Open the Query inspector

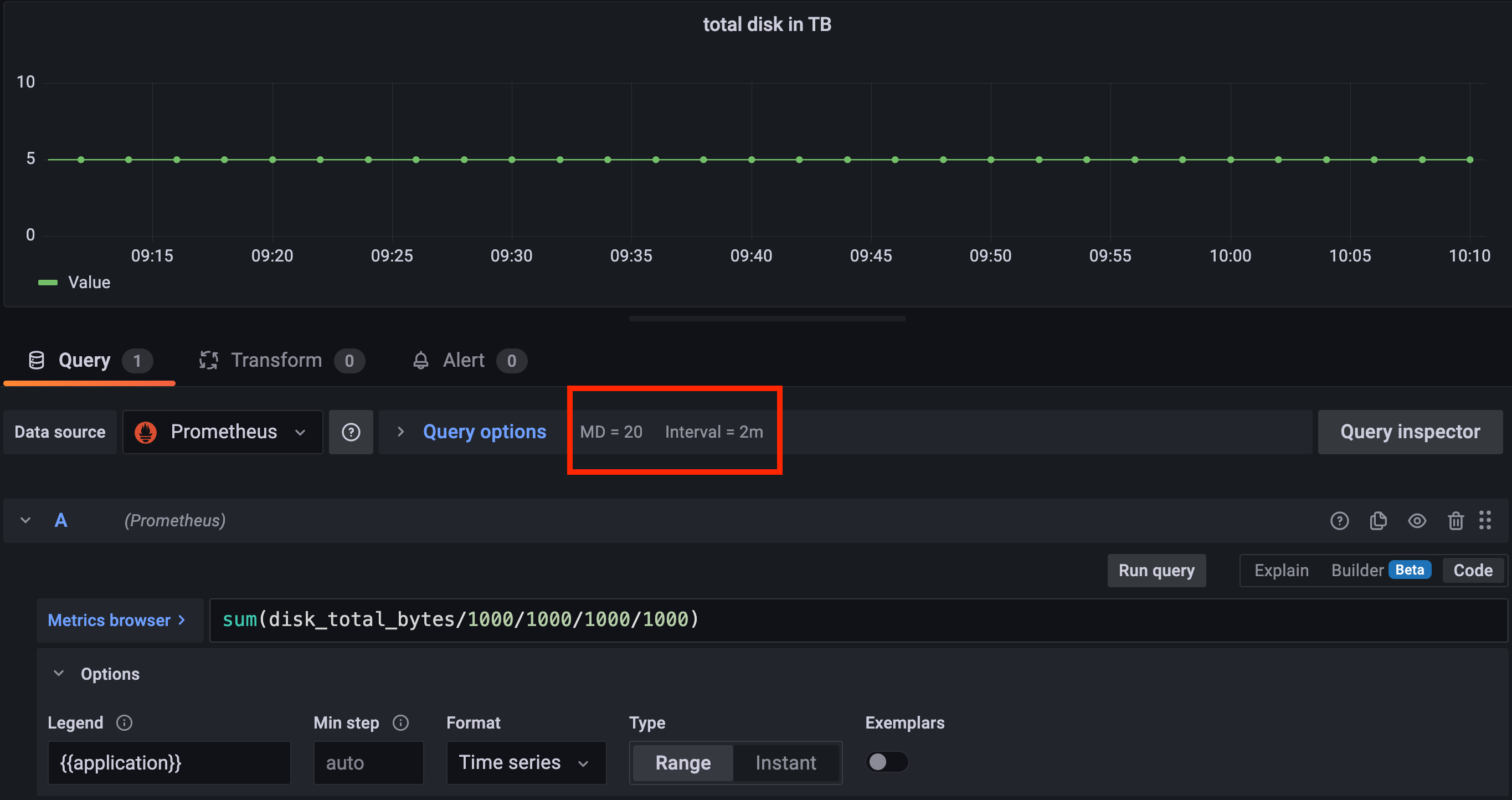pos(1410,432)
